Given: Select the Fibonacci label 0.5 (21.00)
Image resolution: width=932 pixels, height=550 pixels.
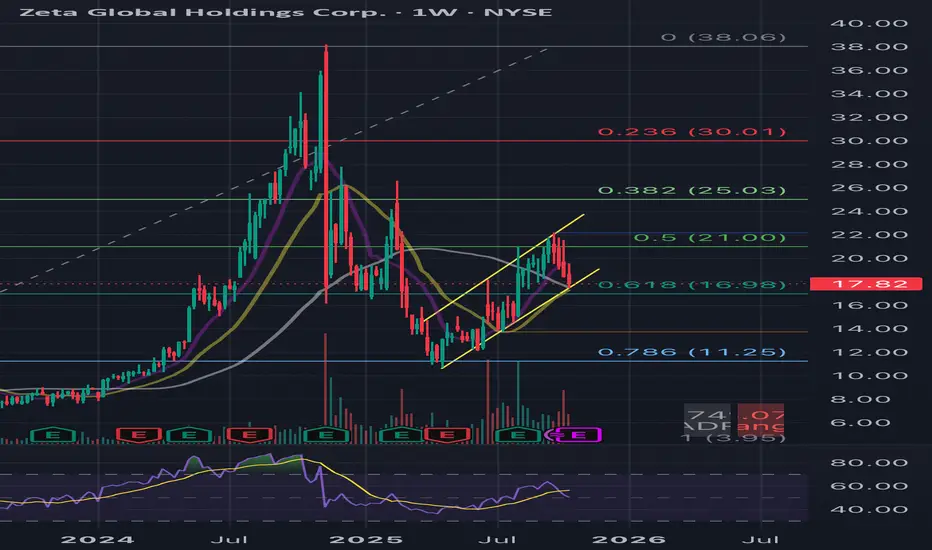Looking at the screenshot, I should pos(710,237).
